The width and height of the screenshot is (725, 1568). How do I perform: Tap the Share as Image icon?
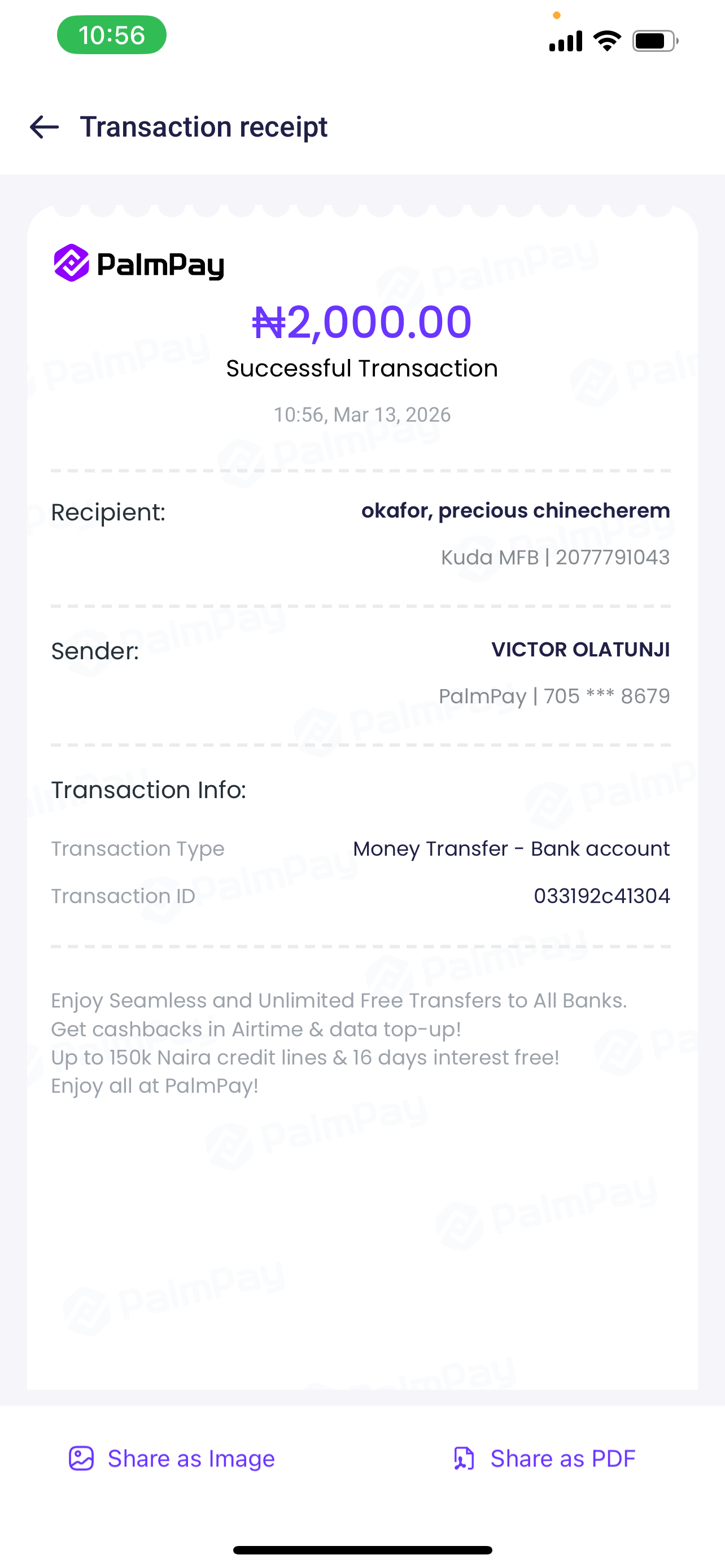click(x=81, y=1458)
